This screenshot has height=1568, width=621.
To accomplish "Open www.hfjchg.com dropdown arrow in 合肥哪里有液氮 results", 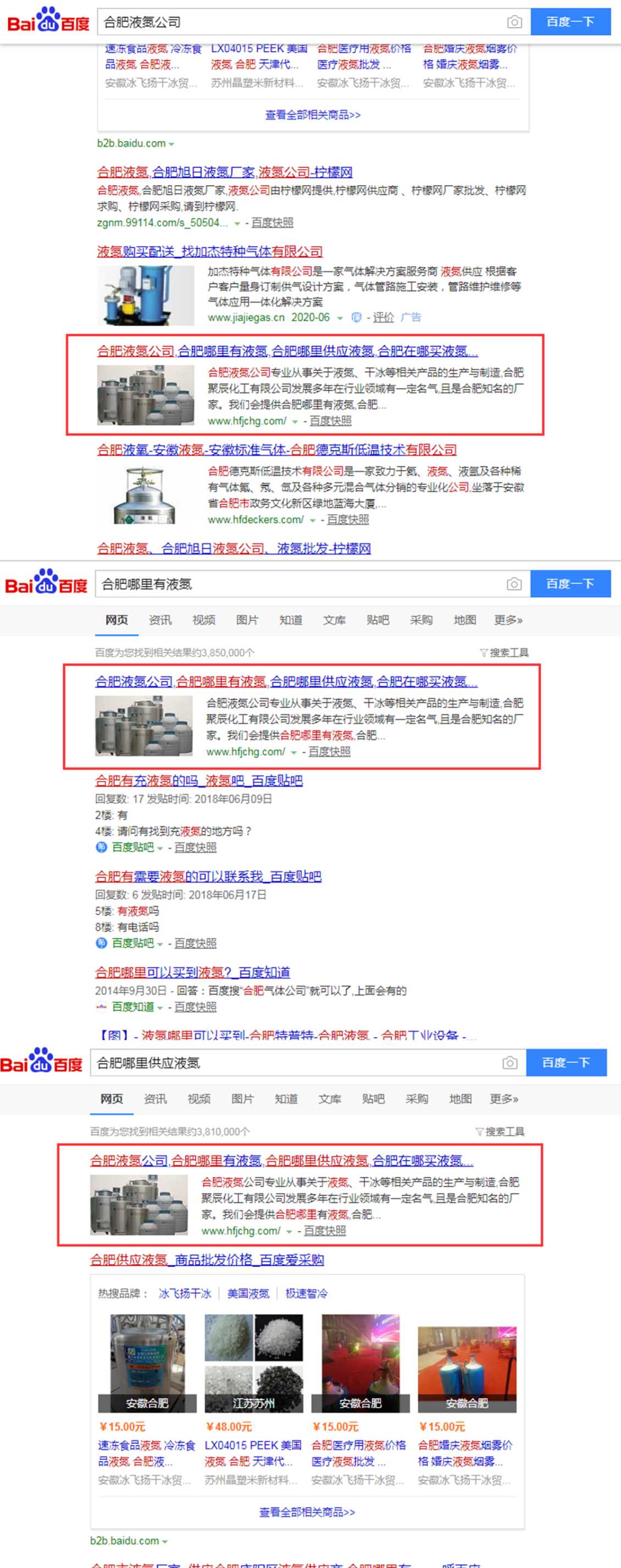I will 294,752.
